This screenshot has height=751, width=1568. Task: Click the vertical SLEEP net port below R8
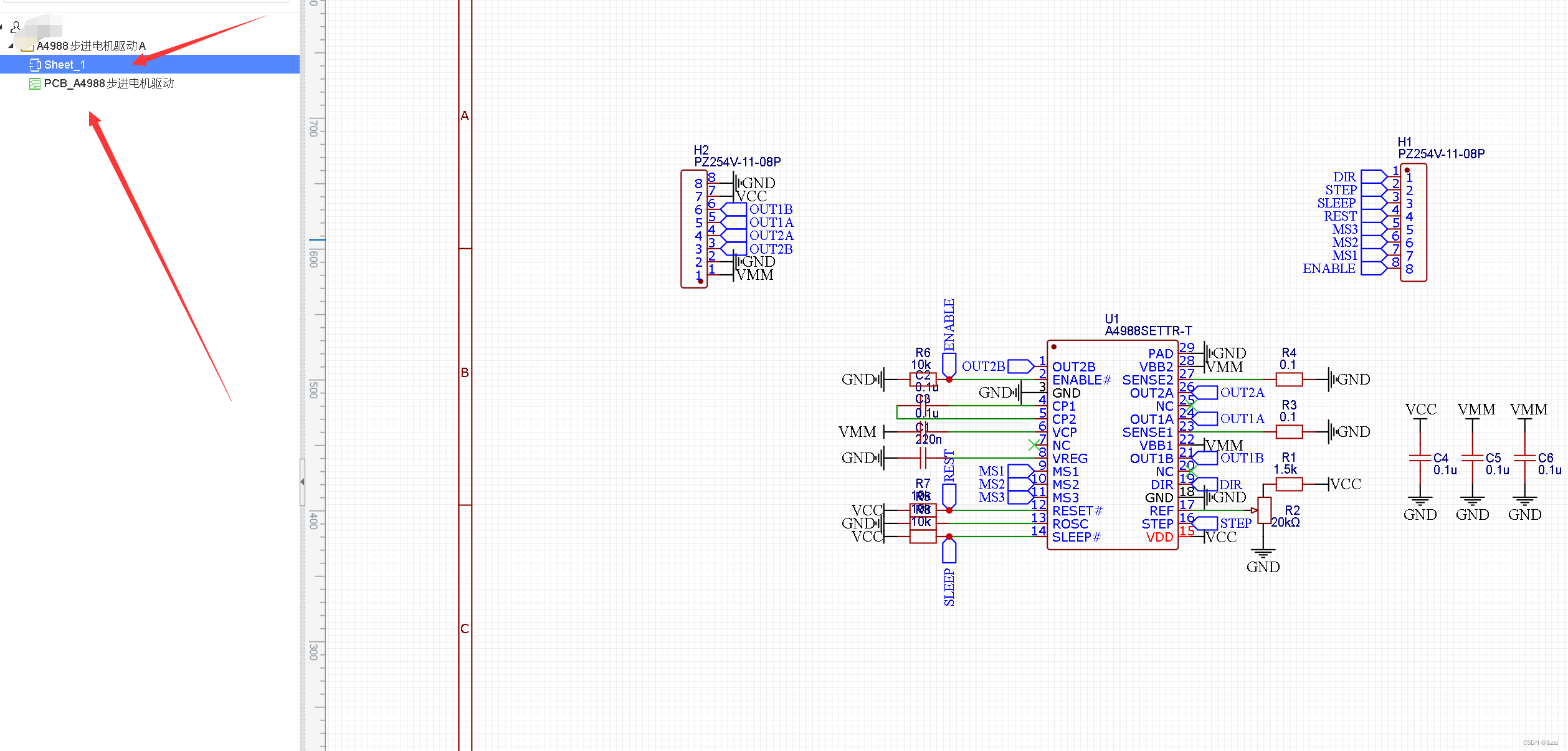tap(949, 571)
